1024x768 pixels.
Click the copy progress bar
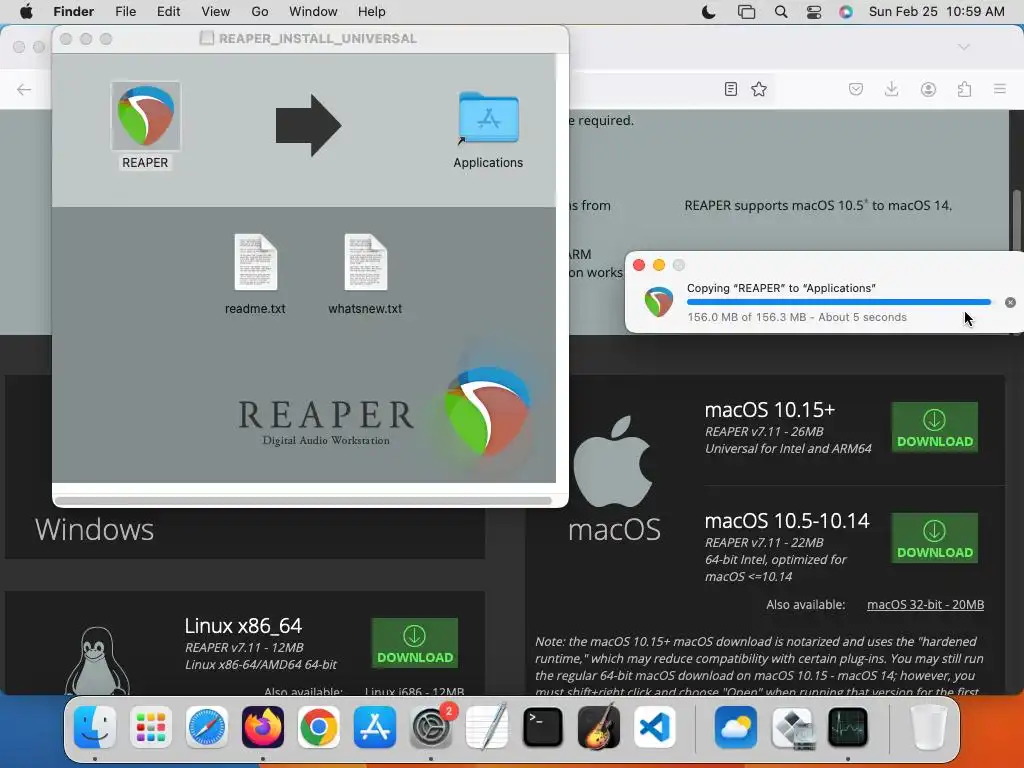click(839, 302)
